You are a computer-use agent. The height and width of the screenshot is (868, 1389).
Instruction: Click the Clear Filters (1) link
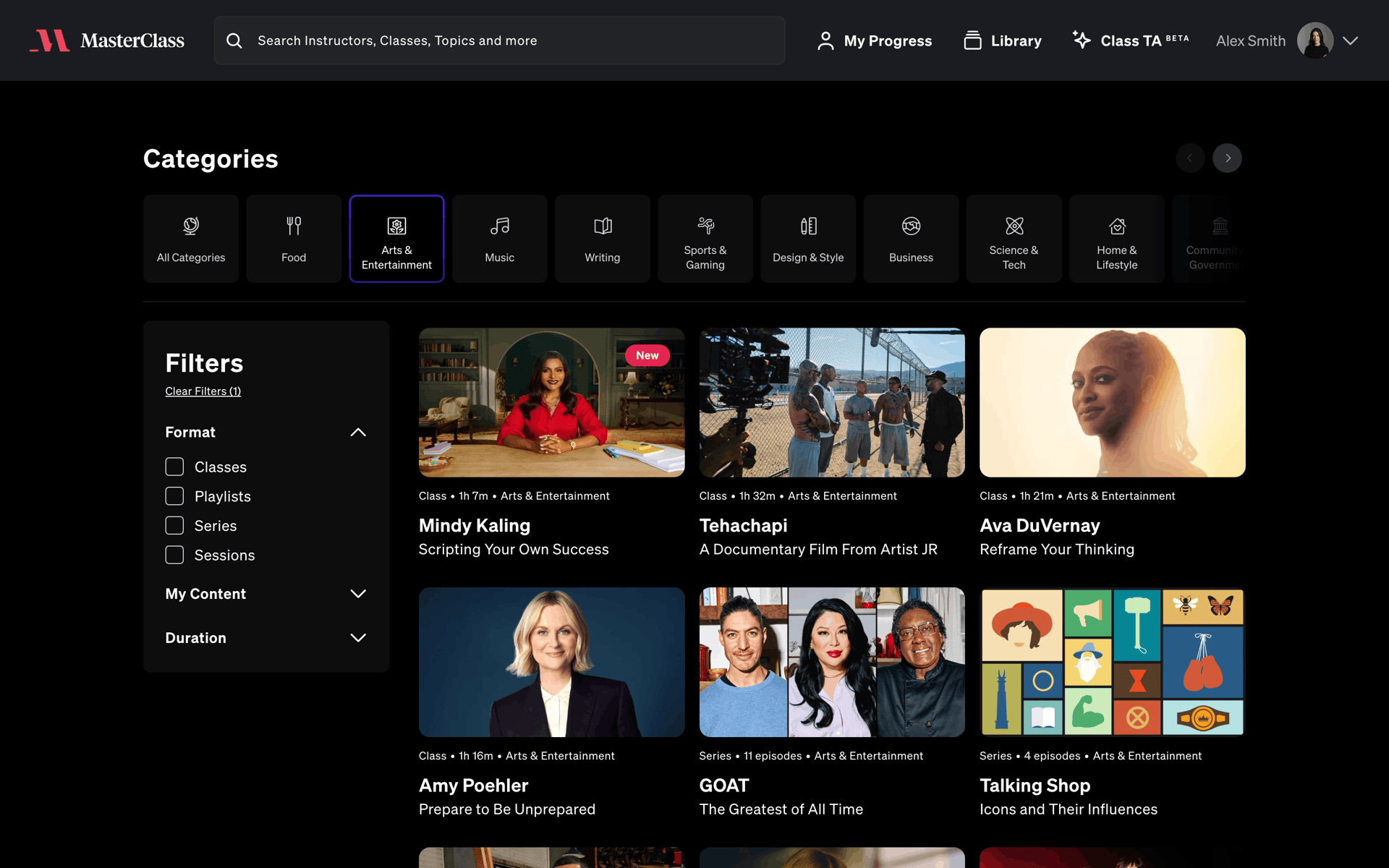pyautogui.click(x=203, y=391)
